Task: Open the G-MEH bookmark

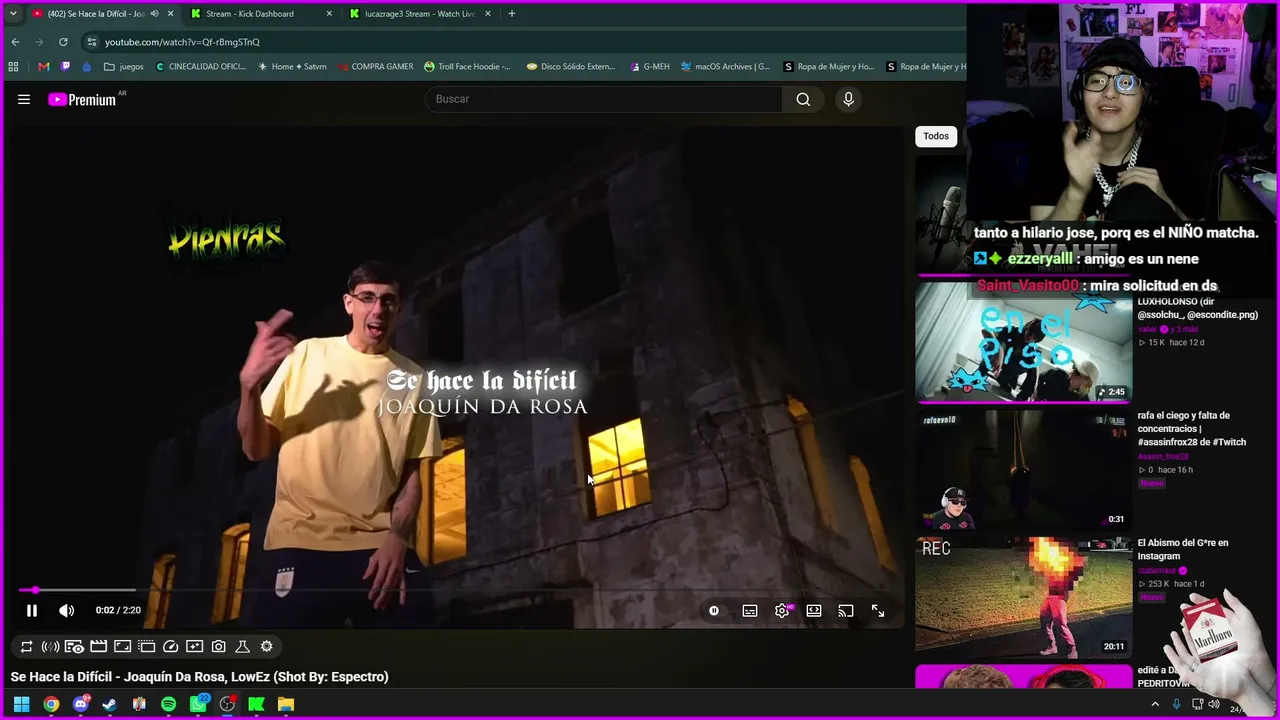Action: click(650, 67)
